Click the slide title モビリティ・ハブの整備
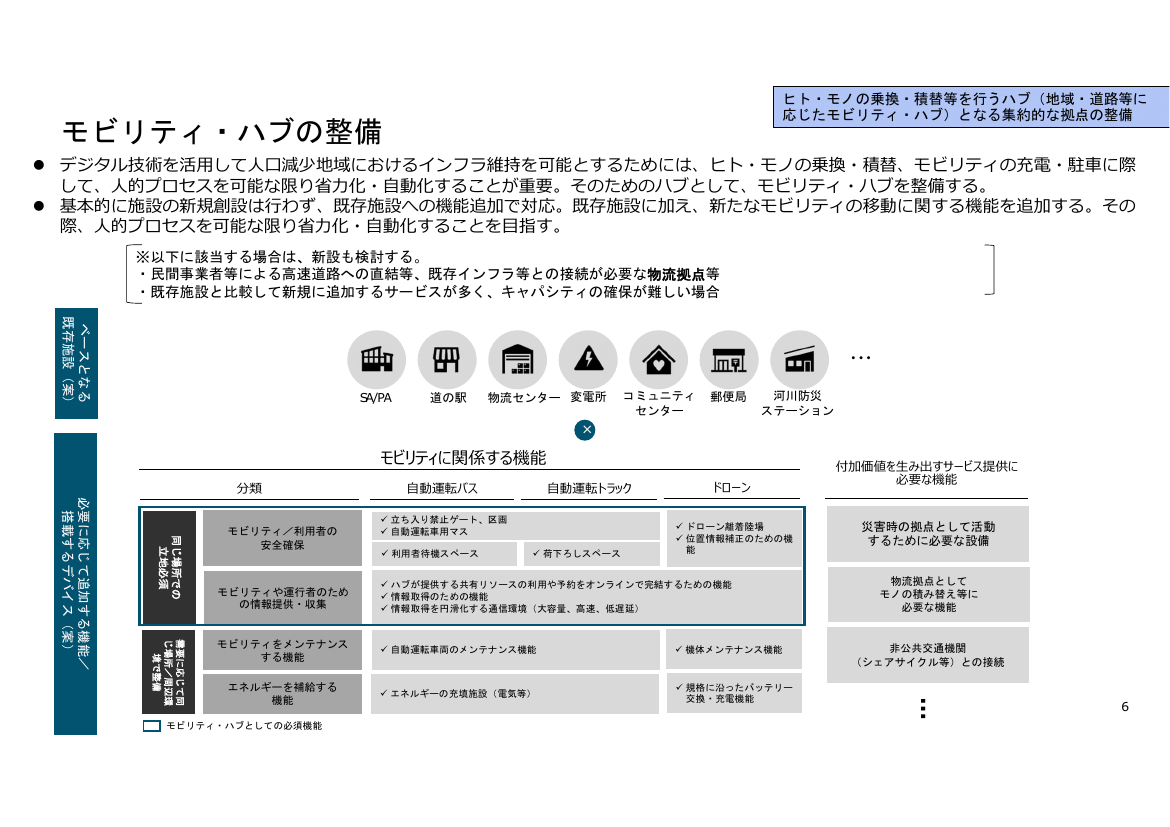Viewport: 1170px width, 827px height. coord(222,132)
